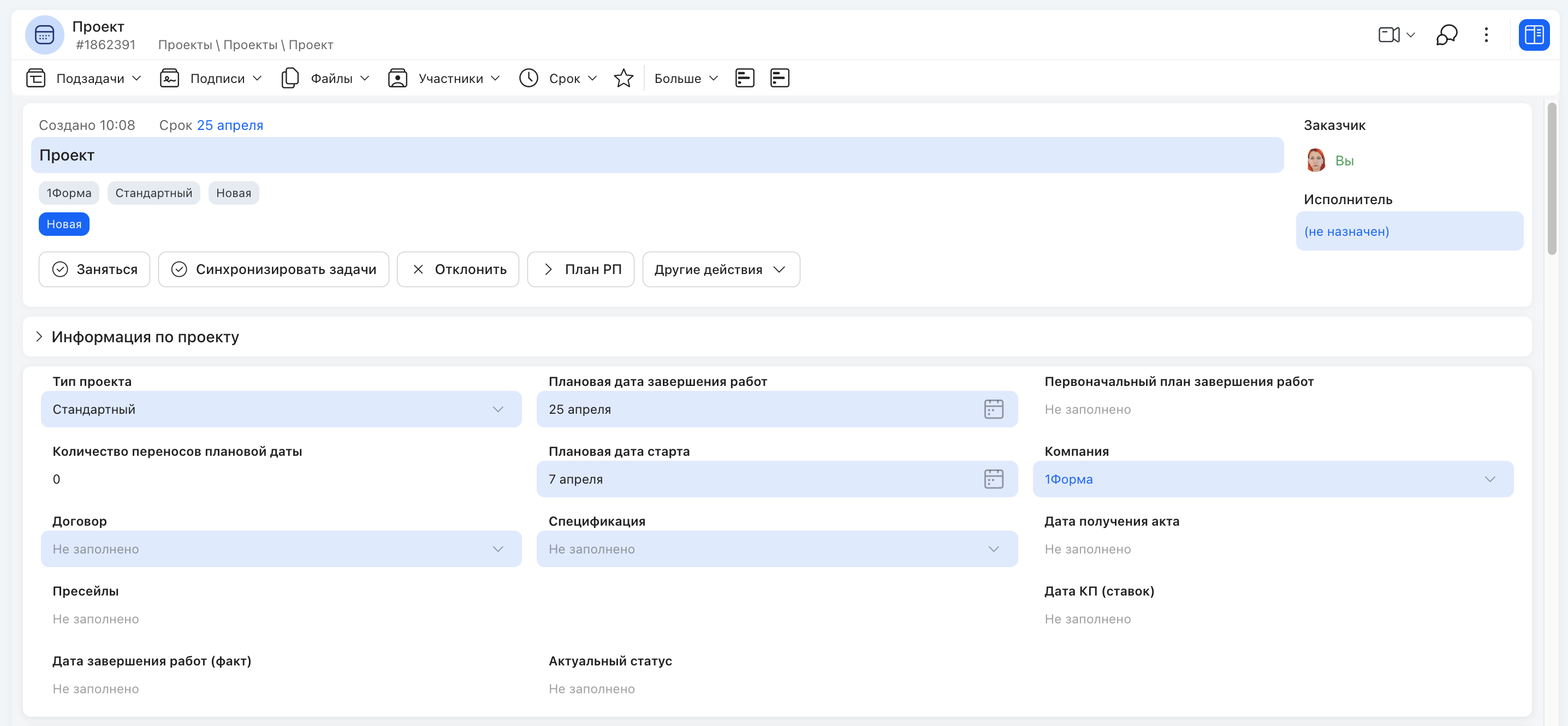Open the three-dot options menu

(1486, 35)
